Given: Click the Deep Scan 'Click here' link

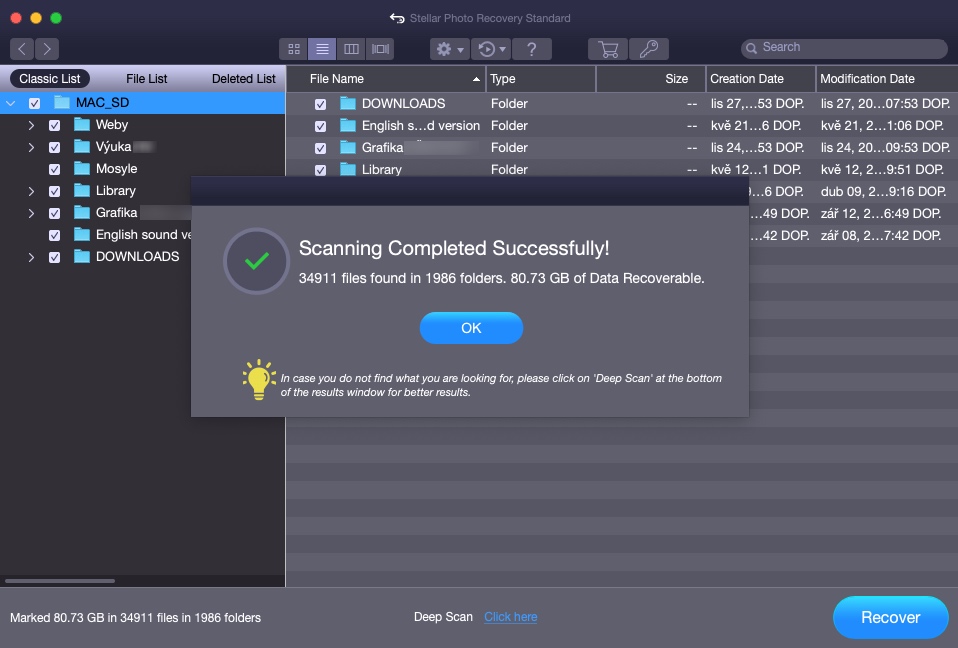Looking at the screenshot, I should click(511, 617).
